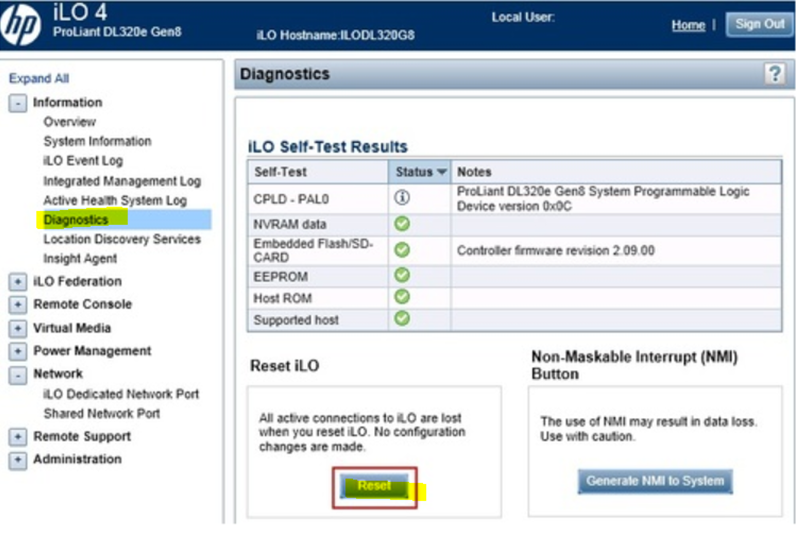Image resolution: width=796 pixels, height=534 pixels.
Task: Open Location Discovery Services
Action: click(x=122, y=239)
